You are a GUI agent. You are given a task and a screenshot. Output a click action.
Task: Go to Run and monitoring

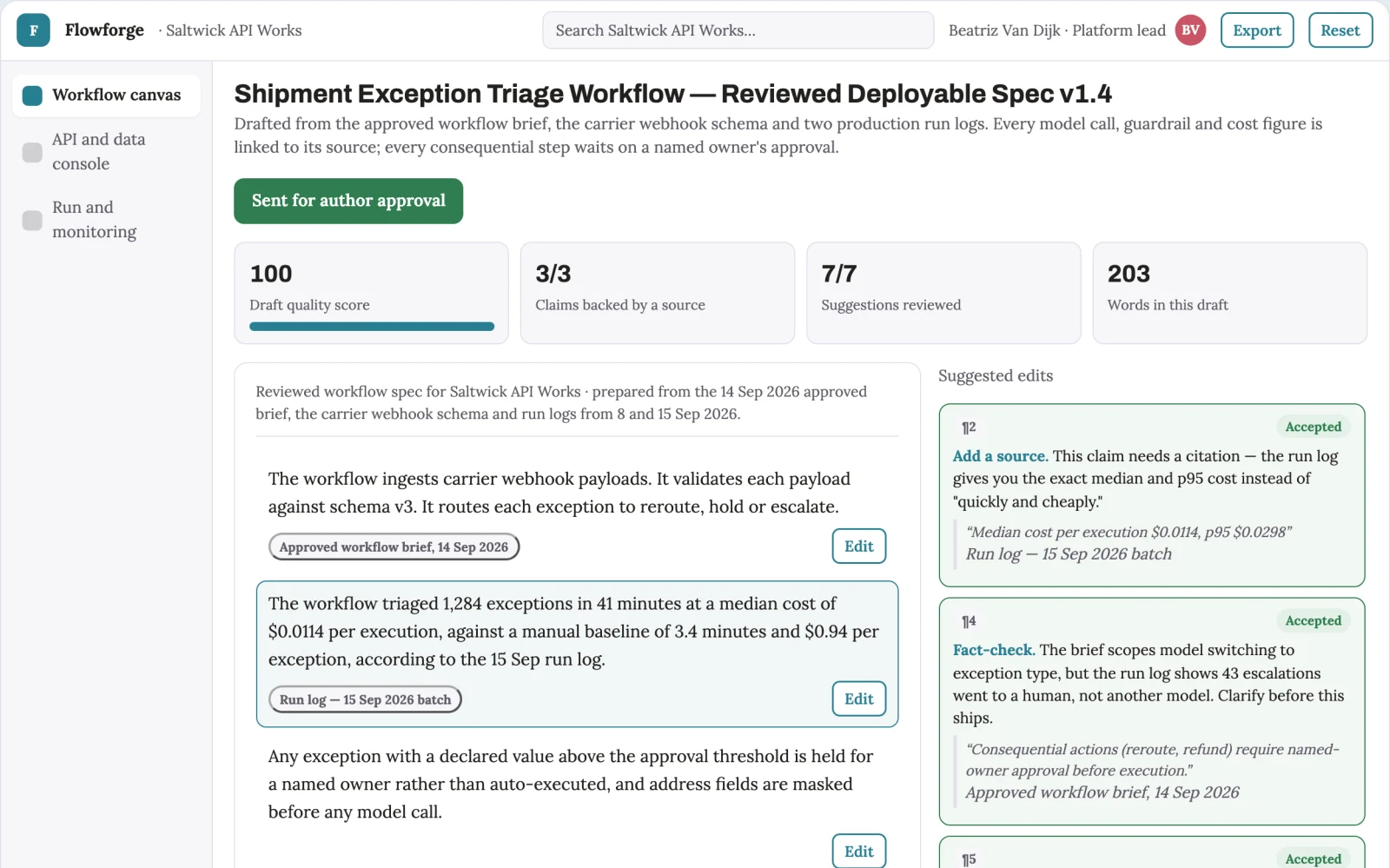click(106, 220)
